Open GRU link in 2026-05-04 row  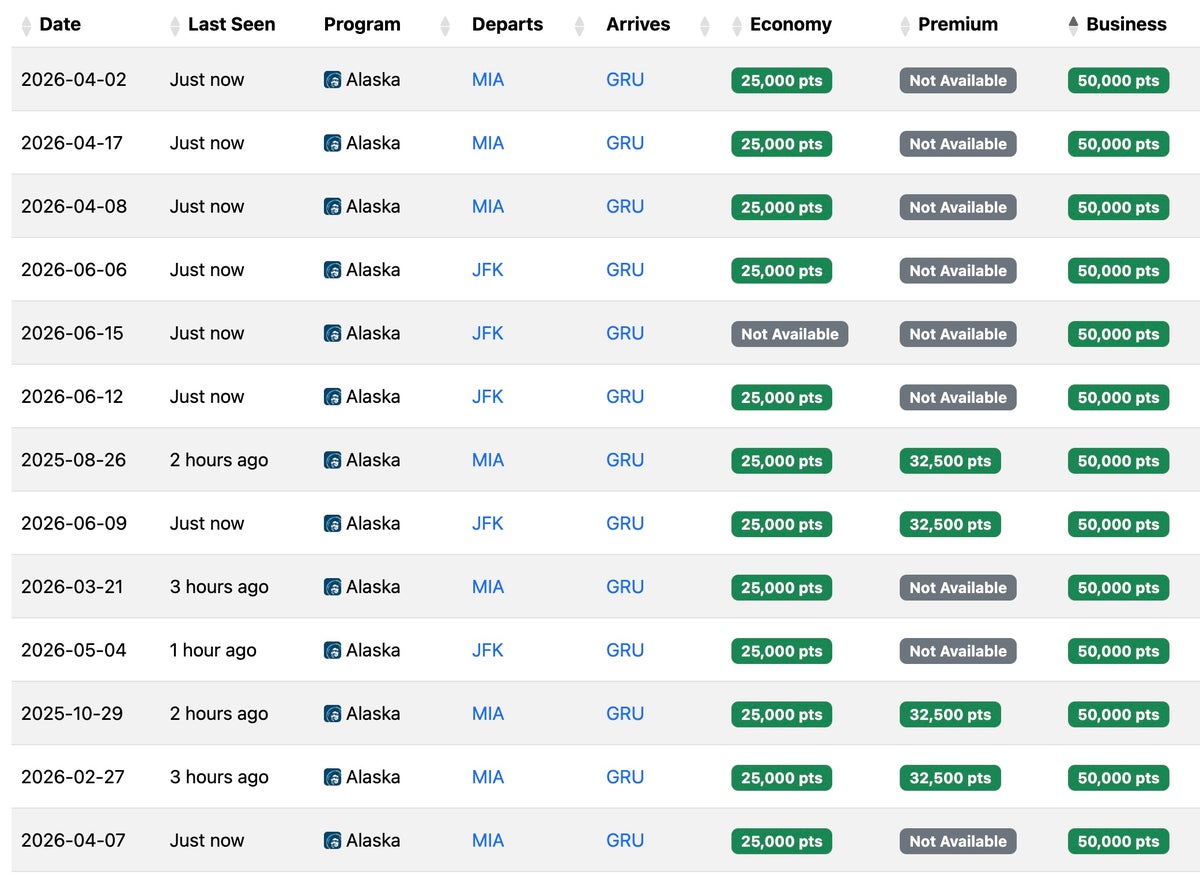pyautogui.click(x=625, y=650)
